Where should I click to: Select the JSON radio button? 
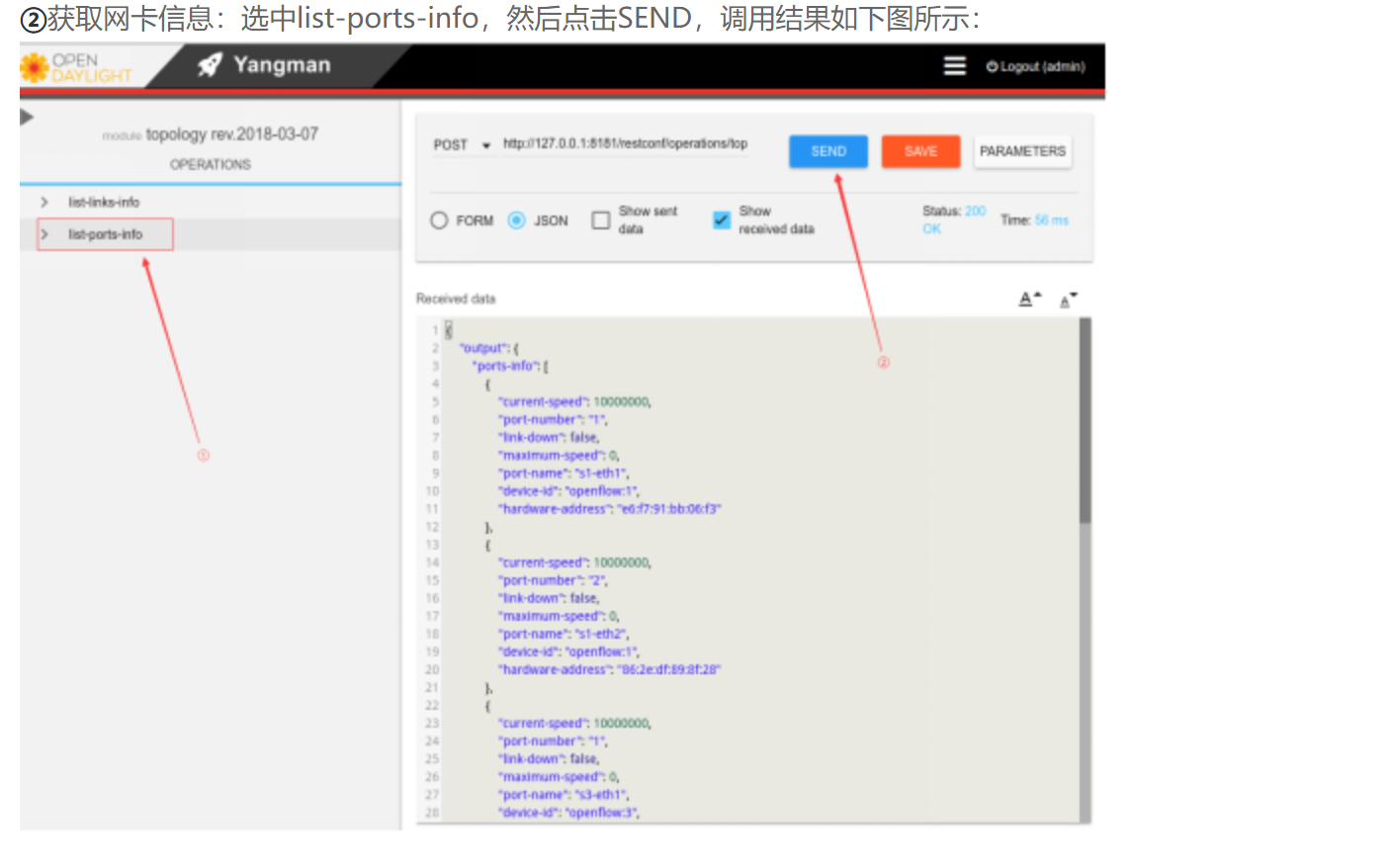[516, 220]
